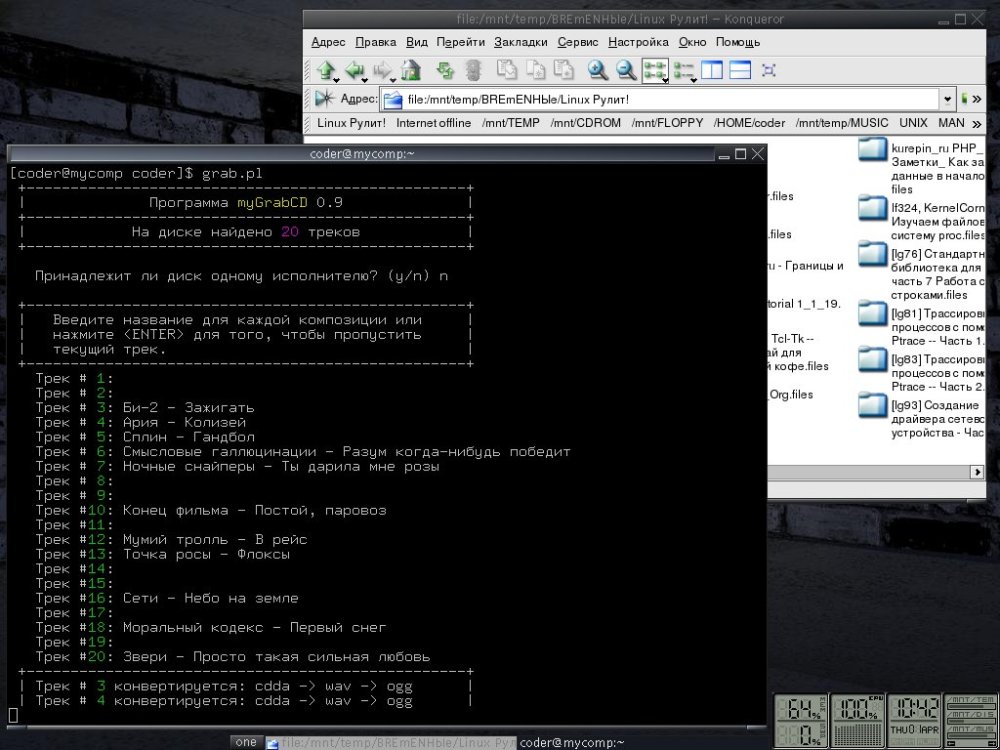
Task: Click the left arrow in disk mount applet
Action: [951, 743]
